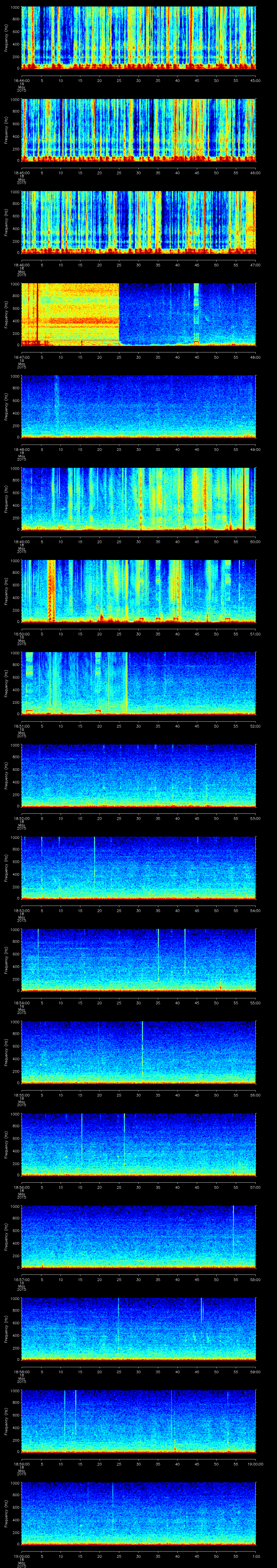
Task: Click the 18:59:00 start time label
Action: pyautogui.click(x=22, y=1464)
